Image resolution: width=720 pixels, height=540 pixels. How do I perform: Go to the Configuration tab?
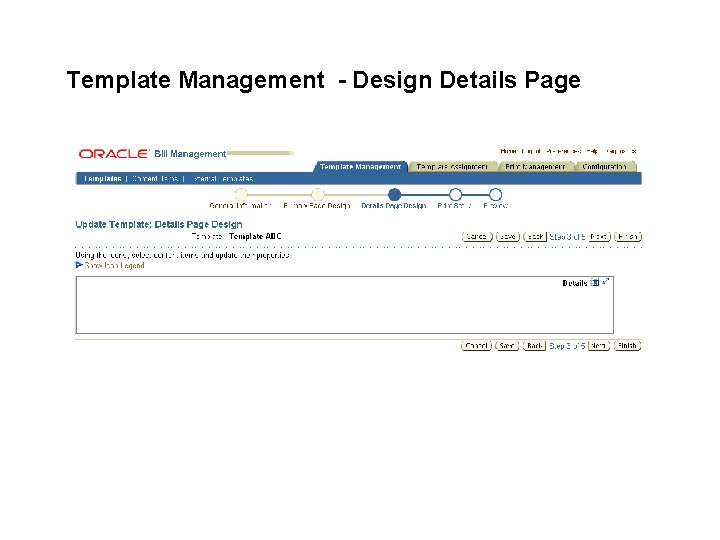coord(604,167)
